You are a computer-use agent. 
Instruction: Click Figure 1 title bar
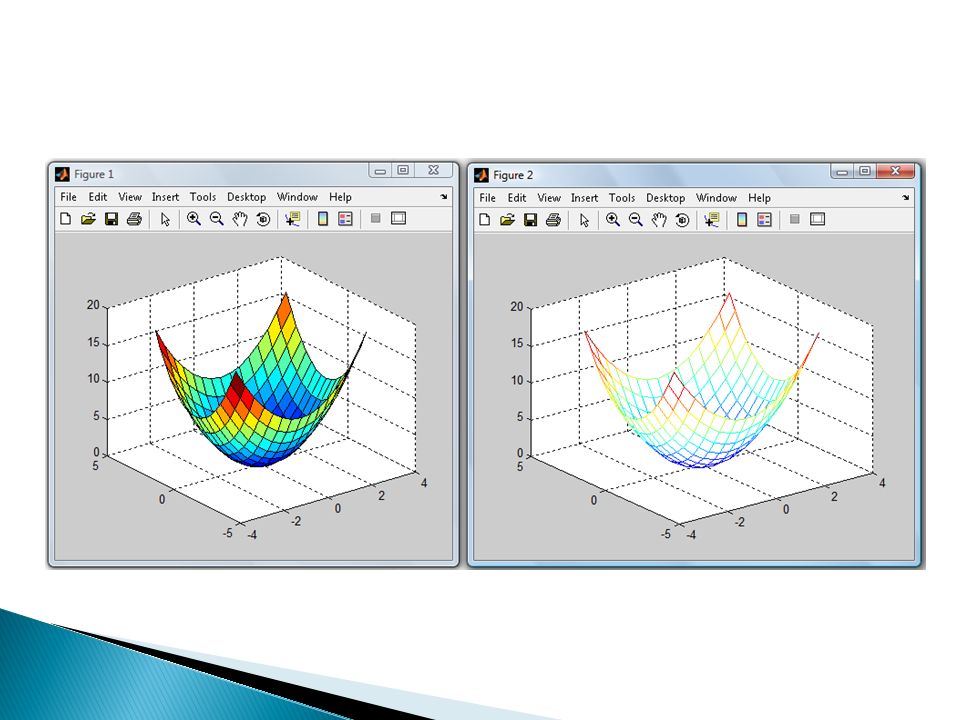pos(253,174)
